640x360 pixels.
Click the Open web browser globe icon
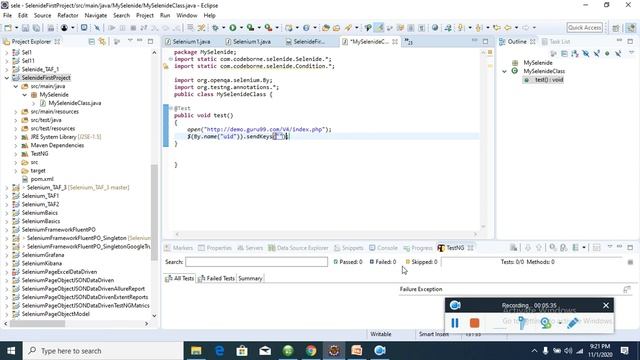435,28
